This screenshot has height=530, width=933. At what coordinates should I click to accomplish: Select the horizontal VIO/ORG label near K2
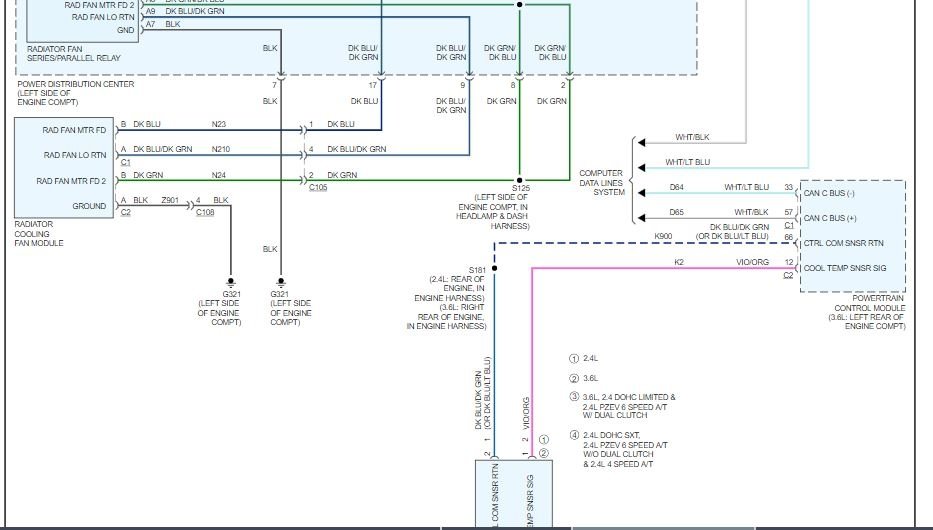[752, 262]
